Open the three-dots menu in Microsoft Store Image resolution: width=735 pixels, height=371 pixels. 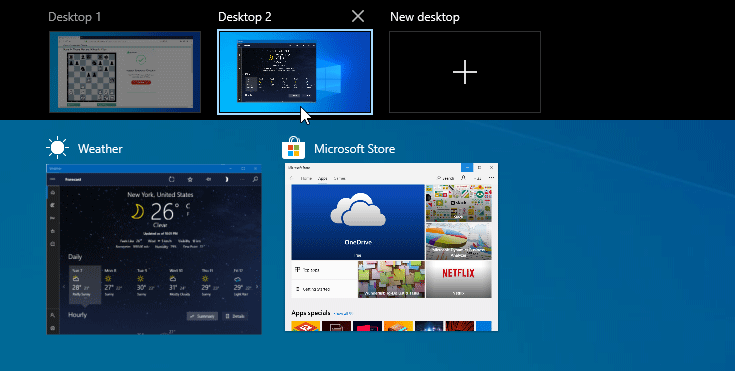491,178
